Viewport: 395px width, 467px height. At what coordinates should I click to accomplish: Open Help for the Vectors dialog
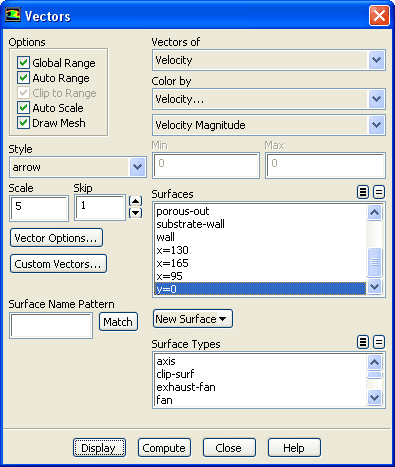click(x=294, y=448)
